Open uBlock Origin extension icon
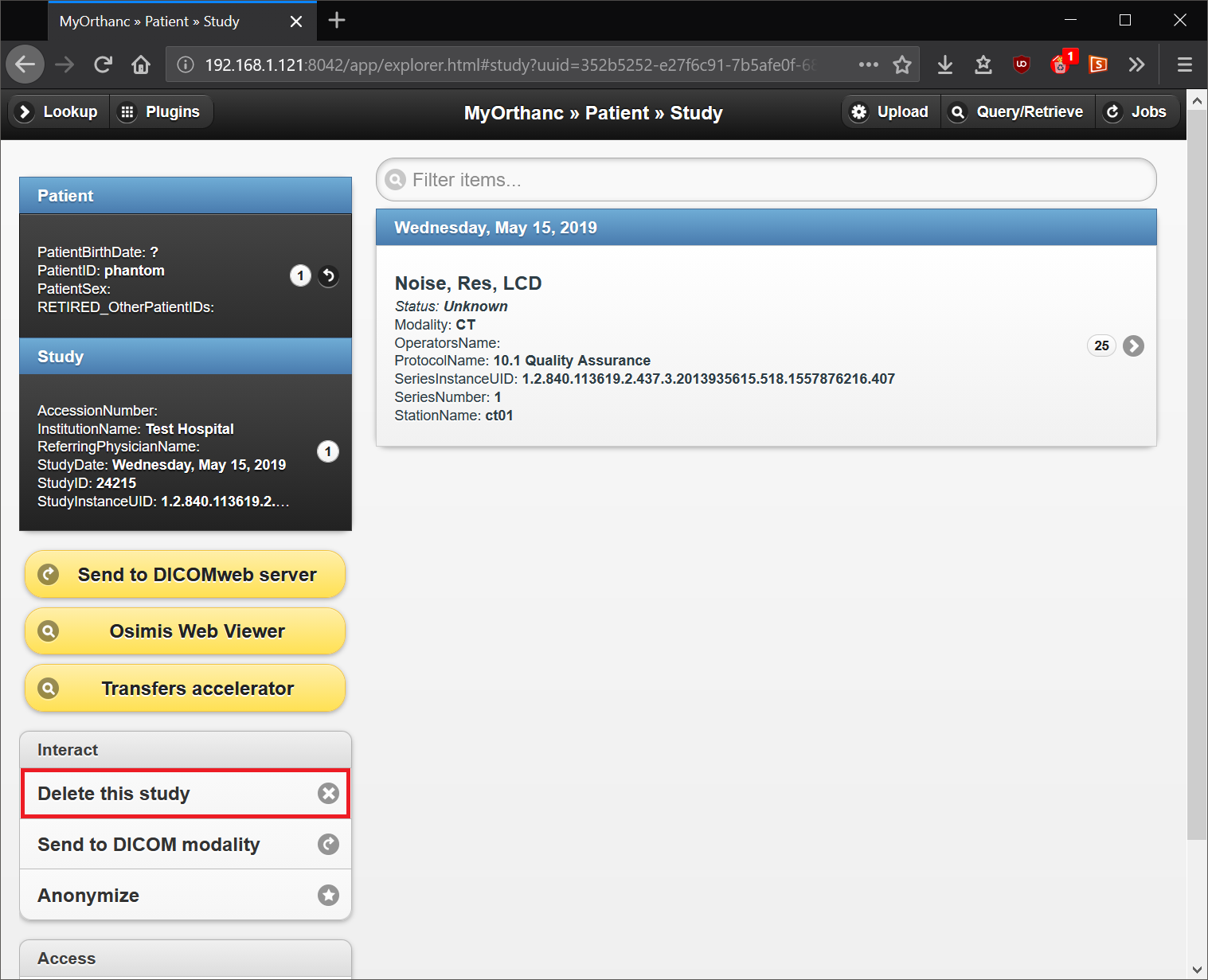 coord(1022,64)
